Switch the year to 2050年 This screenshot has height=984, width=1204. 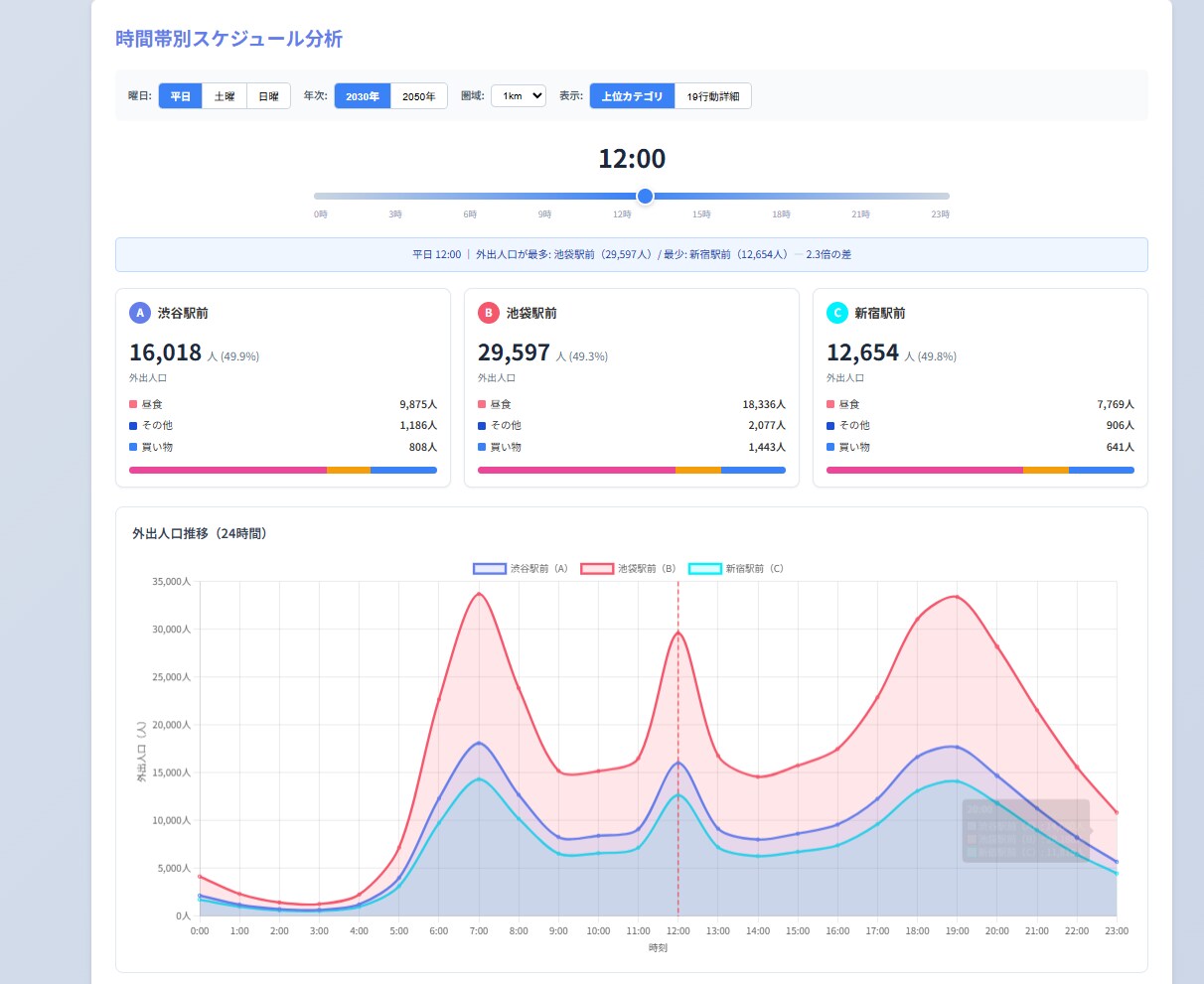pos(419,96)
